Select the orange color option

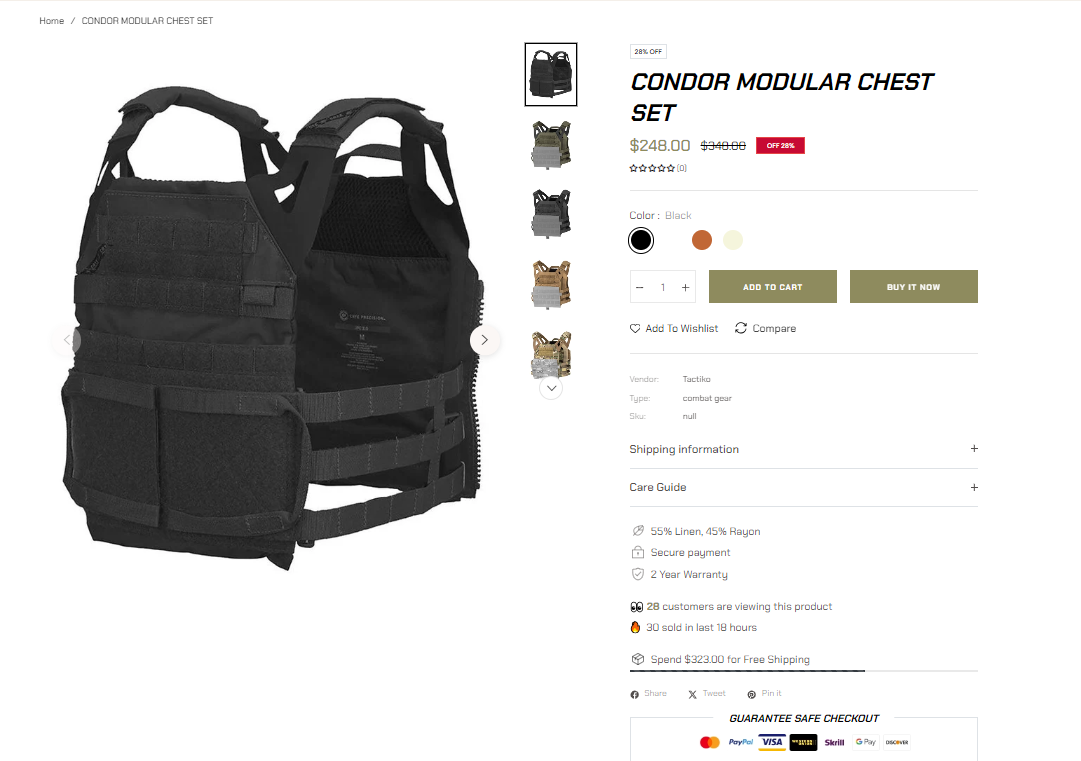(702, 240)
